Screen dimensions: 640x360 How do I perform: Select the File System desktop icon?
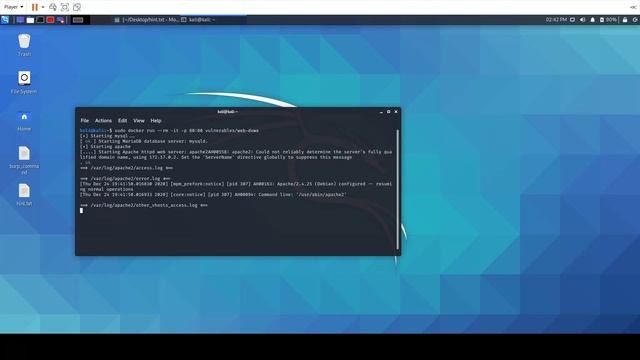point(24,82)
